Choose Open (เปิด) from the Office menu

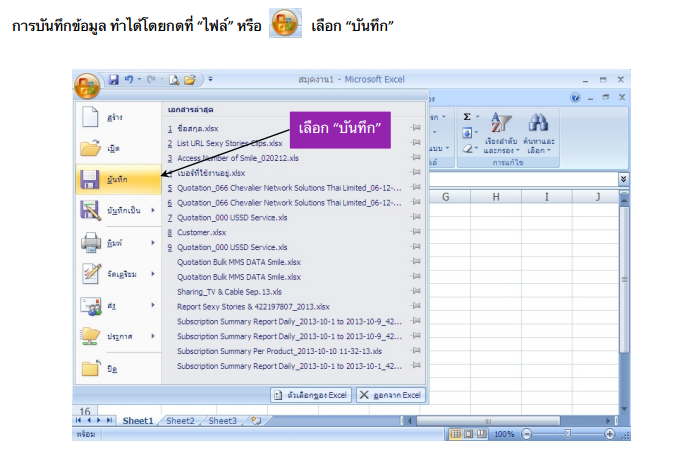click(113, 148)
